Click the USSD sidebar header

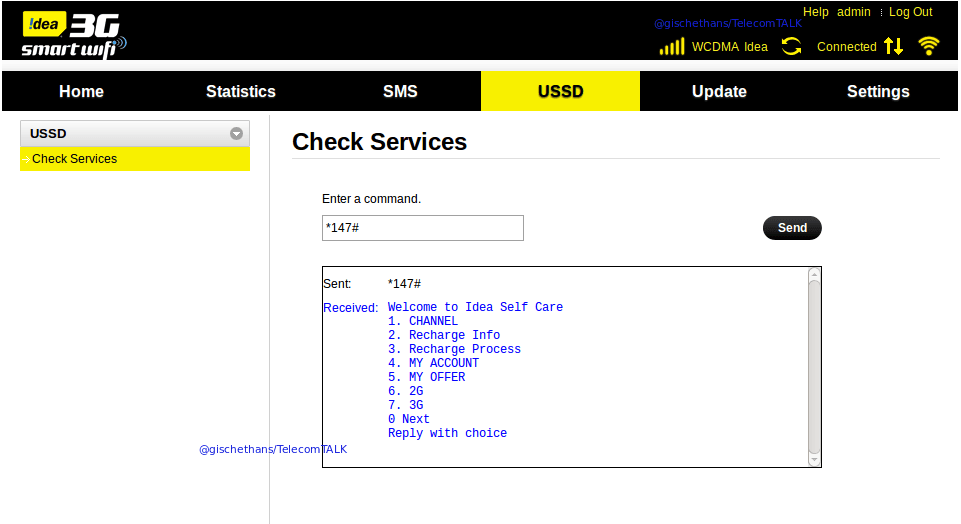[135, 134]
